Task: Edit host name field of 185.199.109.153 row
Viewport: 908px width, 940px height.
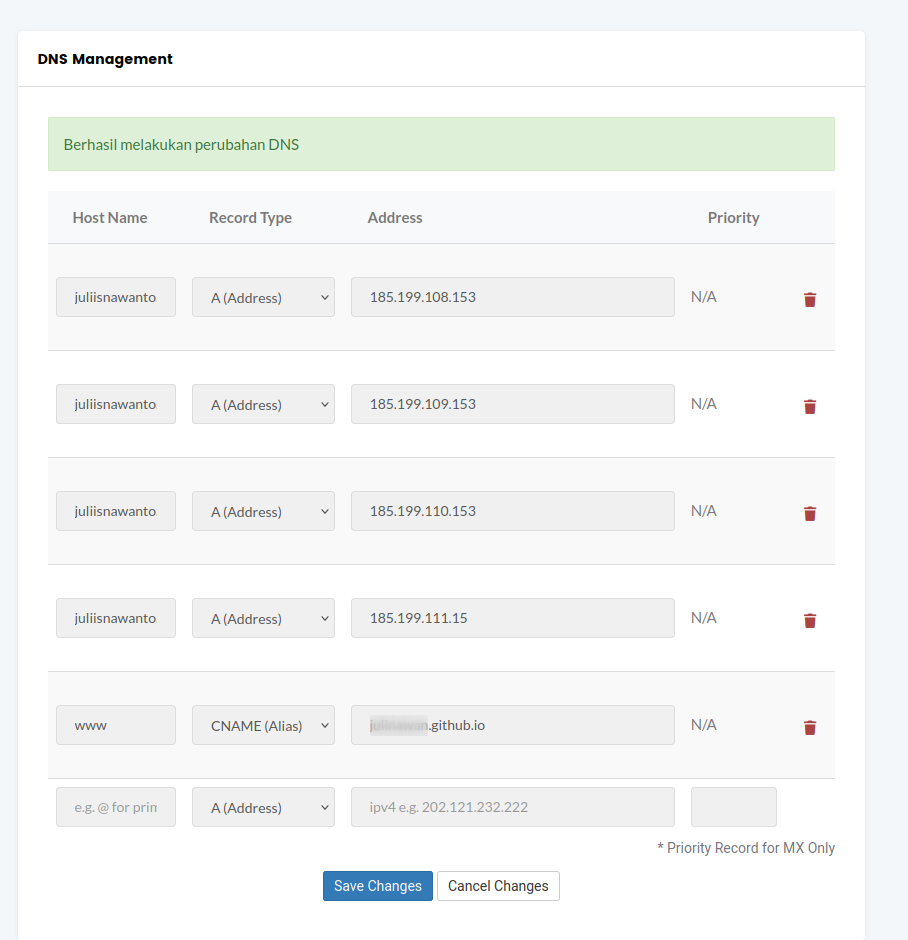Action: tap(116, 404)
